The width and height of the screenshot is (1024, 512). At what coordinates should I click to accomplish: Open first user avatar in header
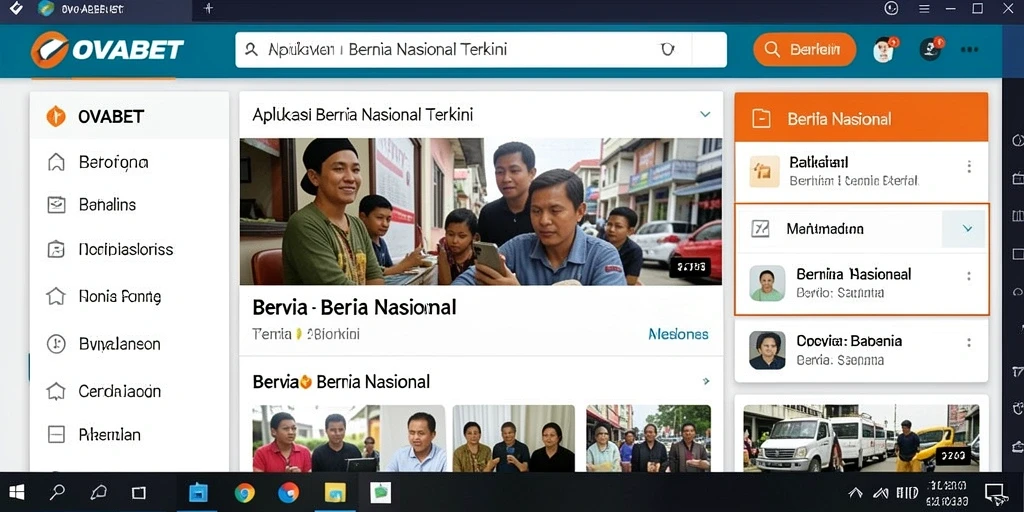tap(884, 50)
